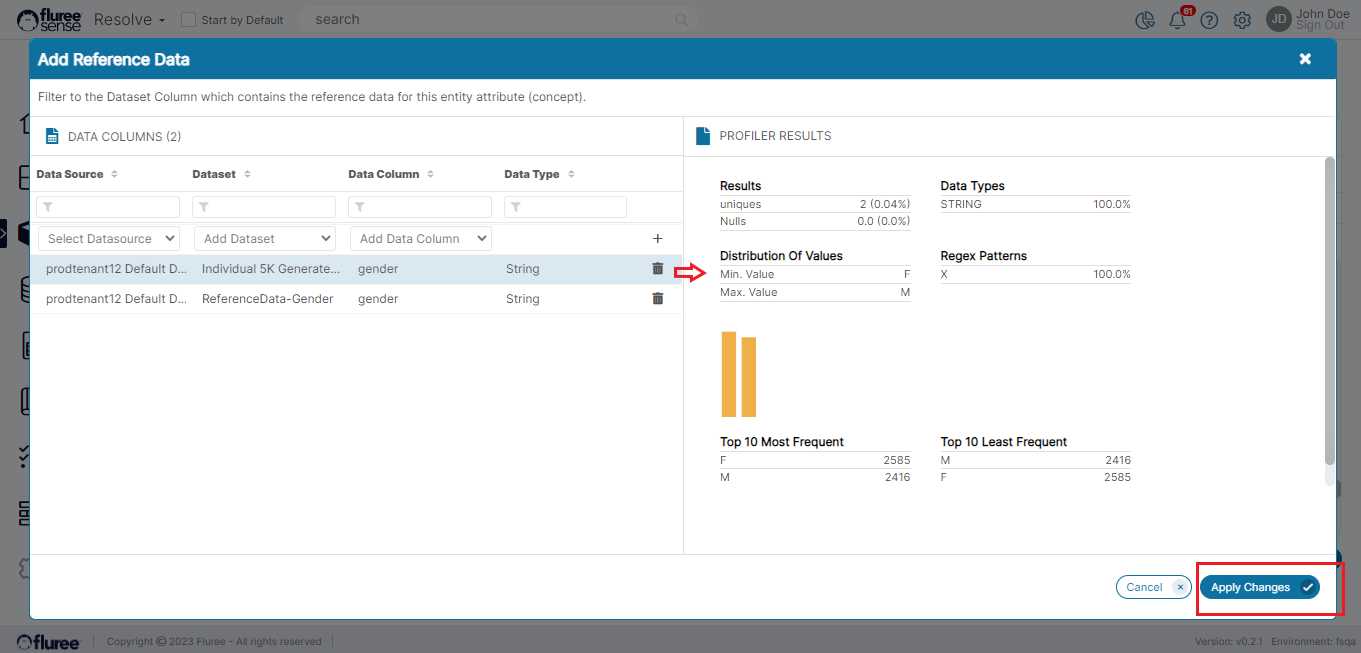
Task: Click the Sign Out link
Action: (x=1320, y=26)
